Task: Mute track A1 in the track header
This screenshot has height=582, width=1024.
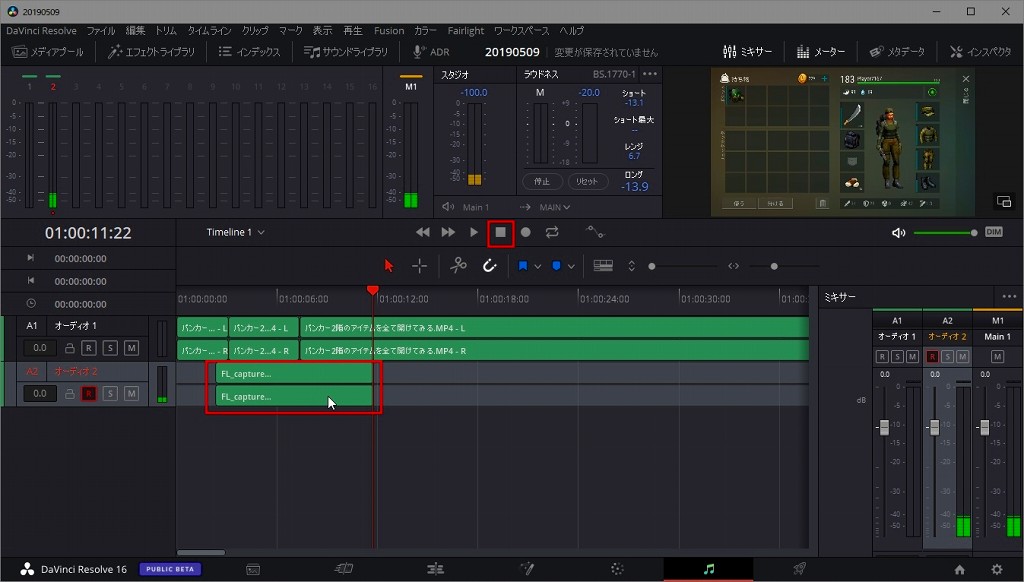Action: click(x=131, y=348)
